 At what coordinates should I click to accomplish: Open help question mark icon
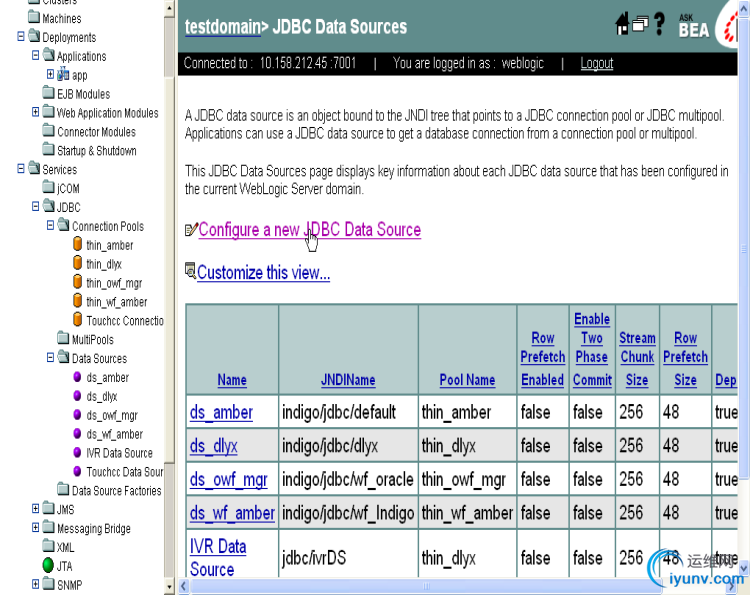pos(660,24)
